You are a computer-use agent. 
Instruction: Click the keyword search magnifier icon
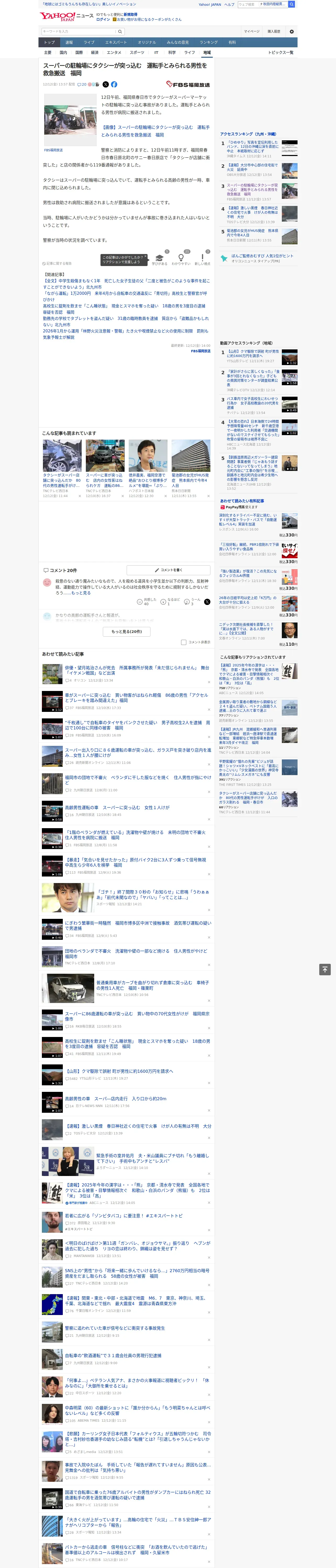tap(120, 31)
